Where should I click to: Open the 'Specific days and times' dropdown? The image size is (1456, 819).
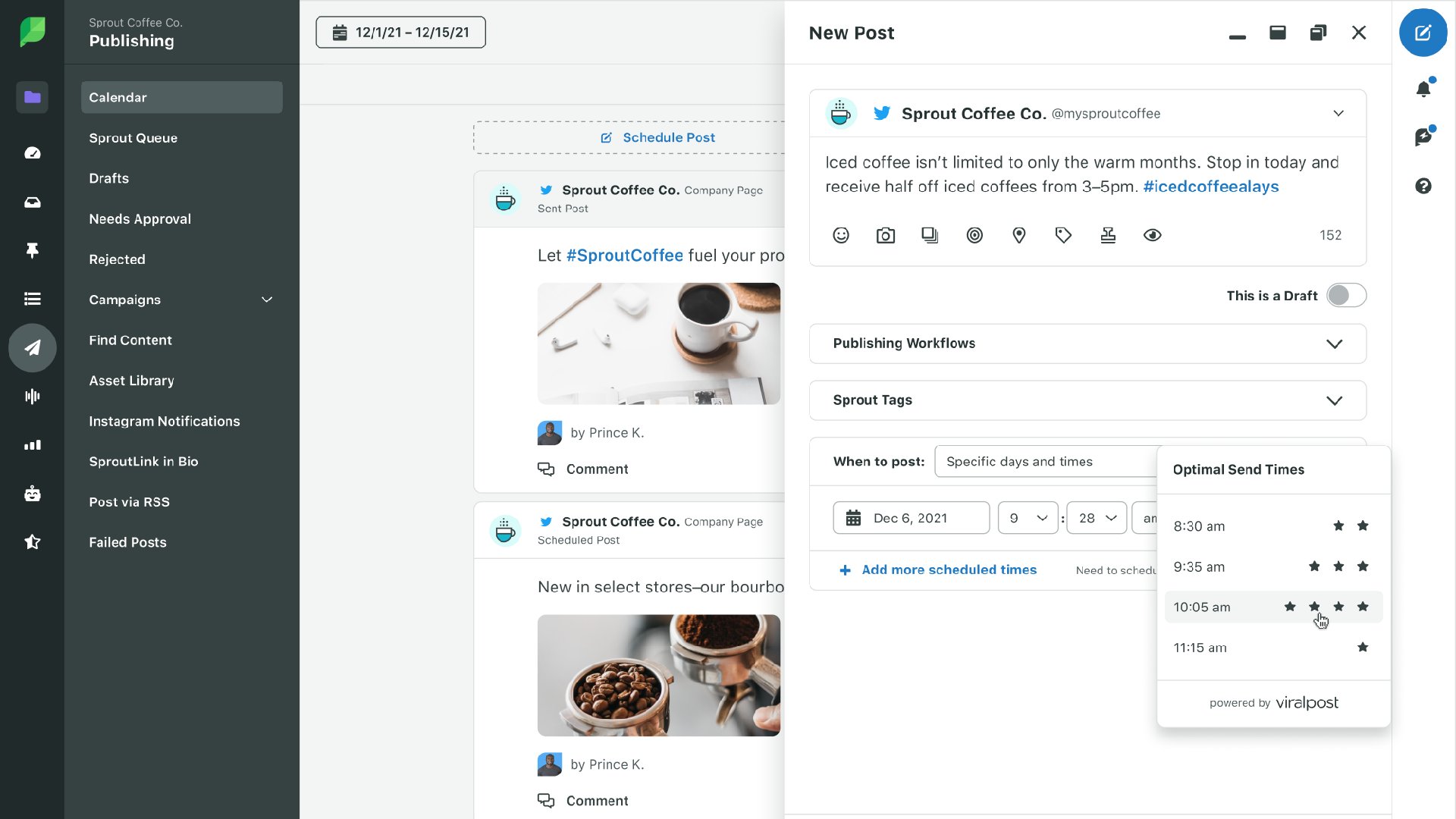(x=1046, y=461)
